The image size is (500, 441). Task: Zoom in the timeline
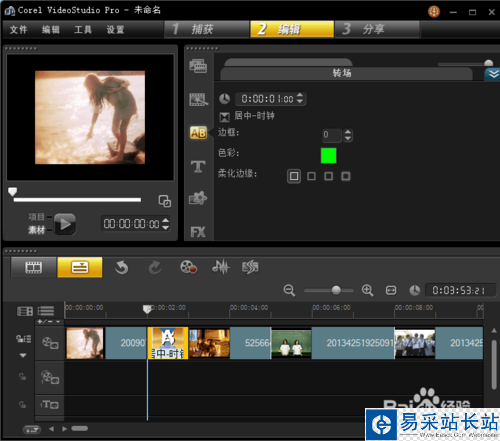point(367,290)
